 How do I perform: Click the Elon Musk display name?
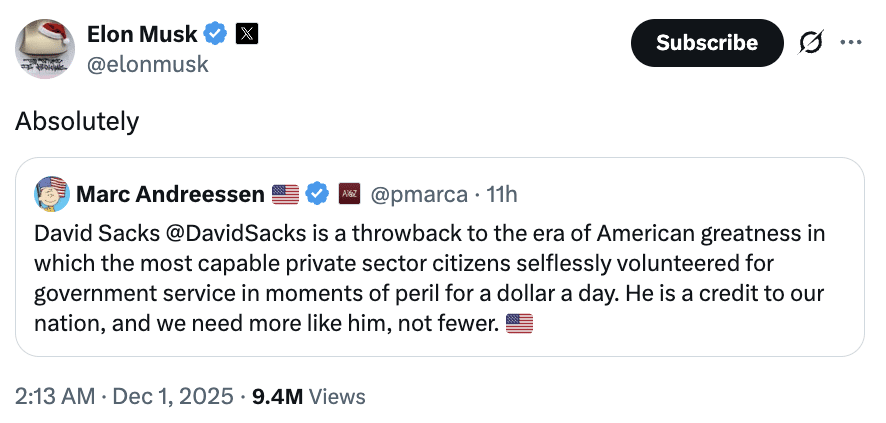click(142, 34)
